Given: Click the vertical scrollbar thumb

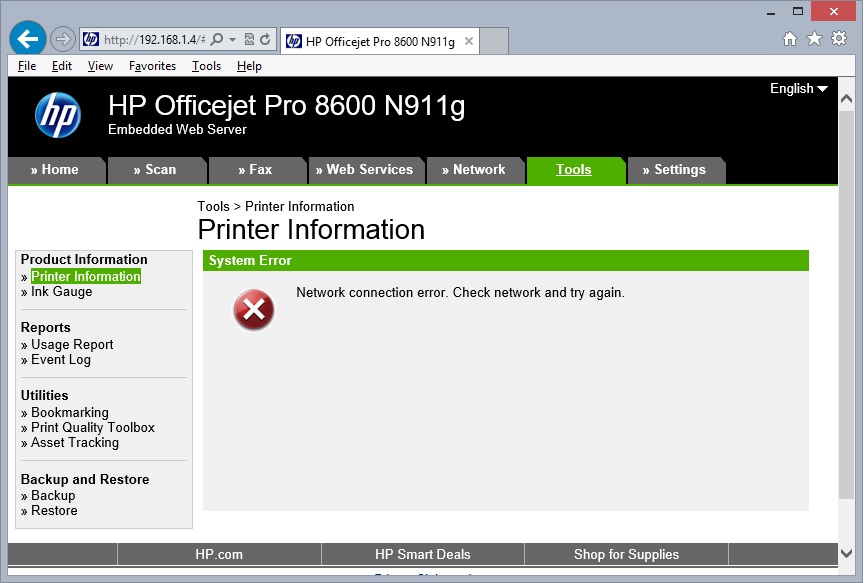Looking at the screenshot, I should click(x=847, y=304).
